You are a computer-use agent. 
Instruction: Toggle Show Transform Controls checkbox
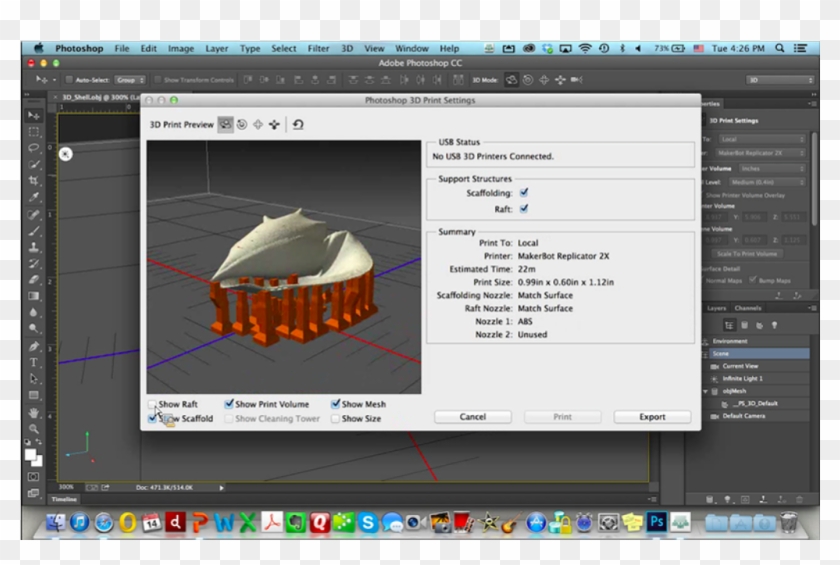coord(158,80)
